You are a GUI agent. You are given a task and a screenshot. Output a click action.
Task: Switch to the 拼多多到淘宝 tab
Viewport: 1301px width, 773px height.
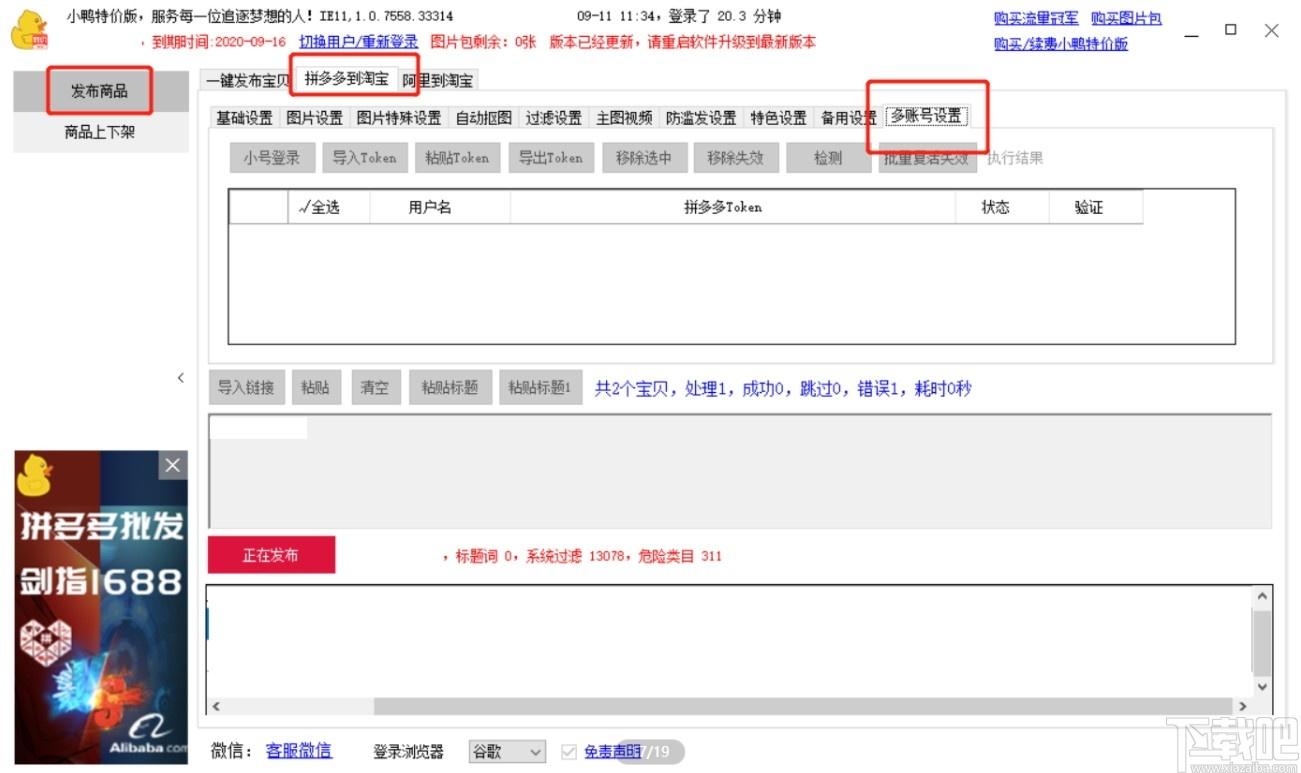coord(346,78)
